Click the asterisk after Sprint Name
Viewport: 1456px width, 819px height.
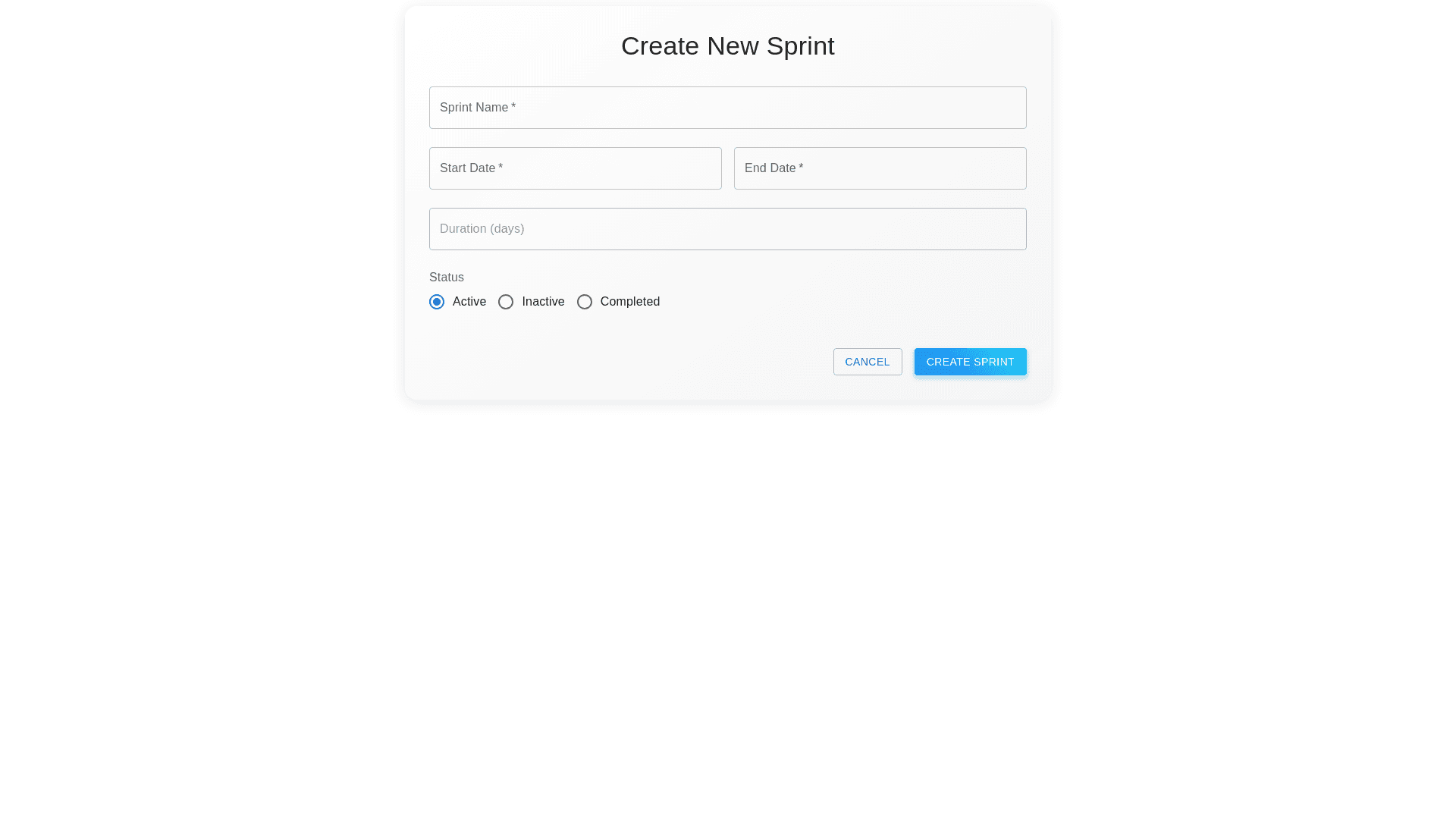(513, 107)
